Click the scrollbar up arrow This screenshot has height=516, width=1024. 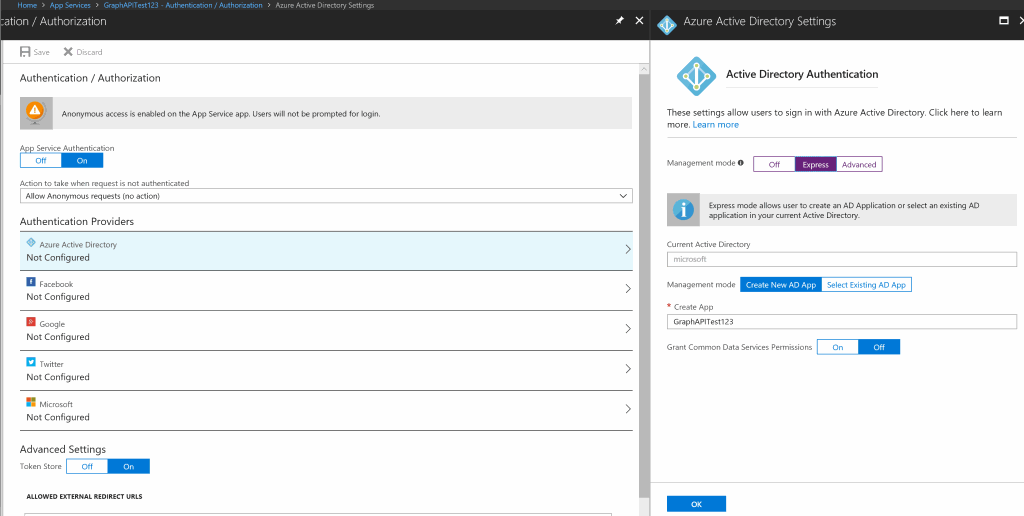pos(644,69)
